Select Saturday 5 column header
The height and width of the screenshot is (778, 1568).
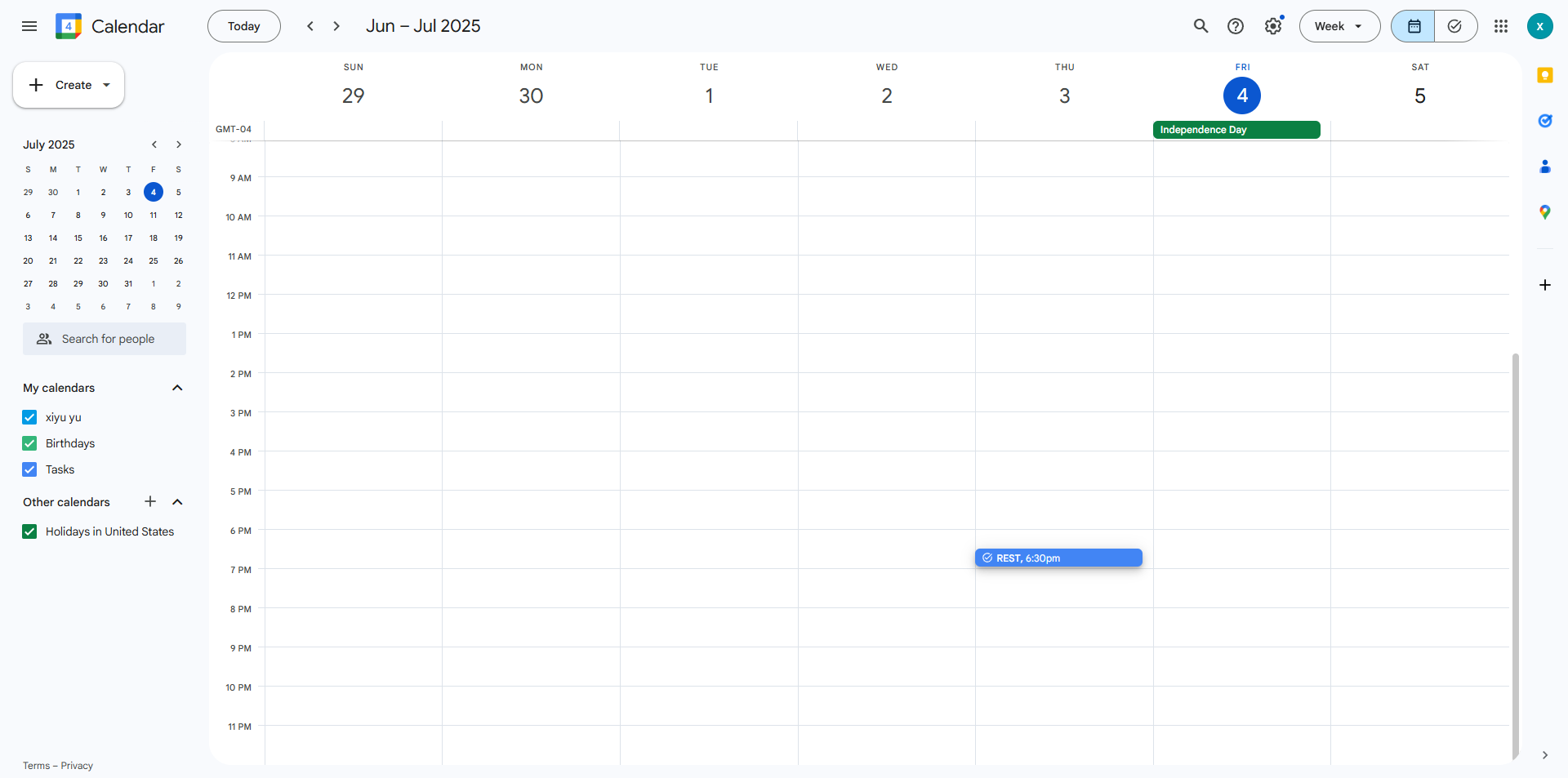pyautogui.click(x=1420, y=86)
